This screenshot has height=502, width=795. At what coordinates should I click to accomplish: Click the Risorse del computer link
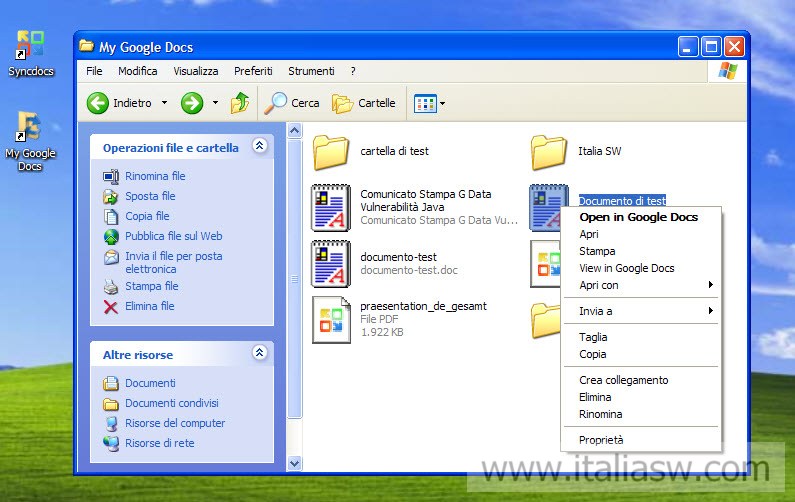(x=175, y=423)
